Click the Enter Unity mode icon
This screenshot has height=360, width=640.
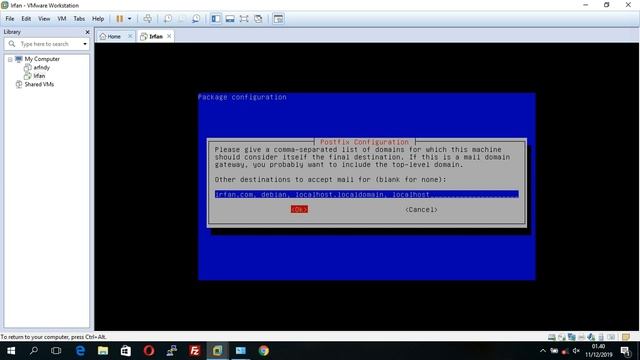pos(258,19)
